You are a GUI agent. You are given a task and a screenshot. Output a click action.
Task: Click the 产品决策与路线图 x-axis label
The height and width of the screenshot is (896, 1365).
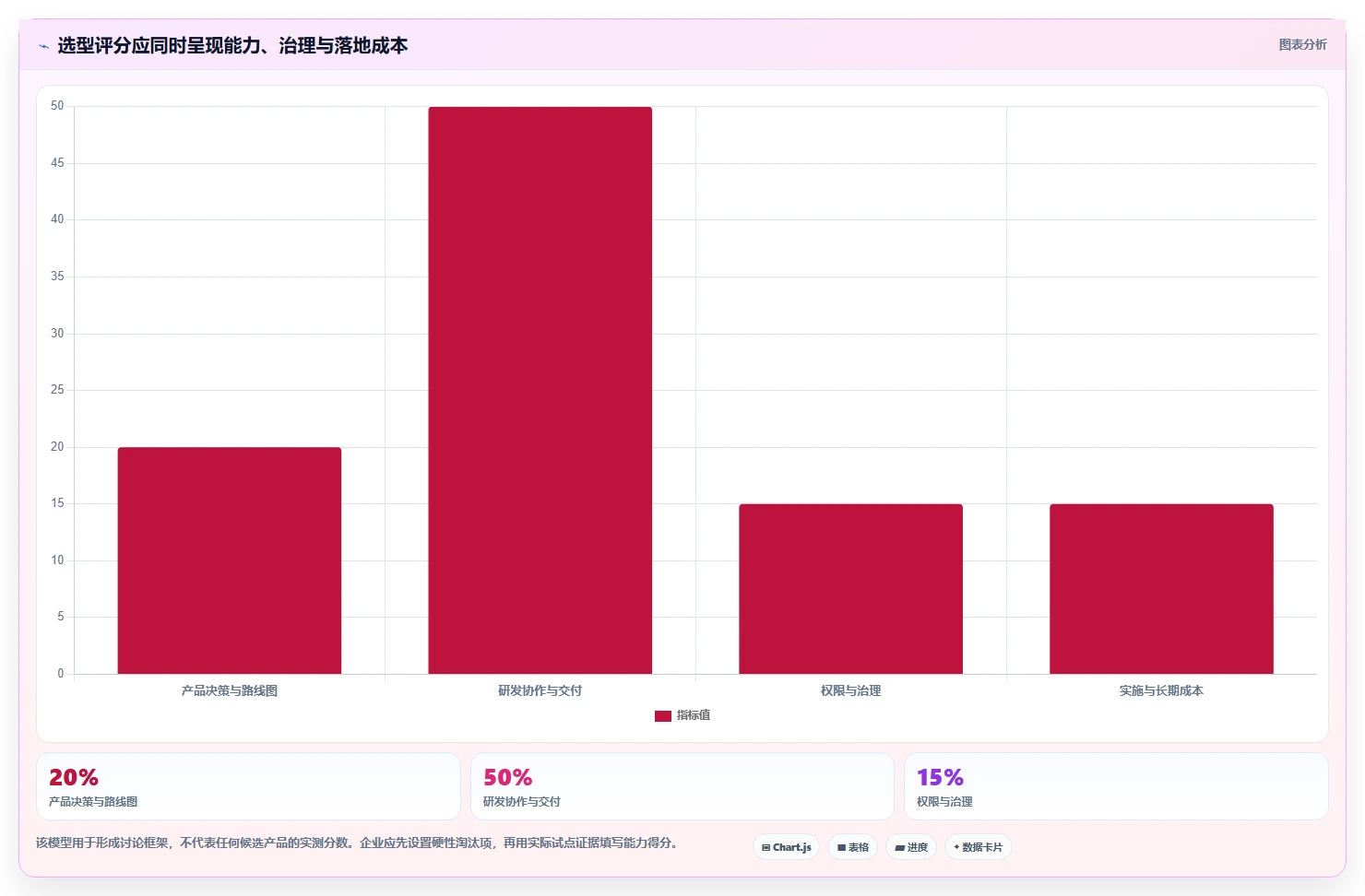pyautogui.click(x=230, y=690)
